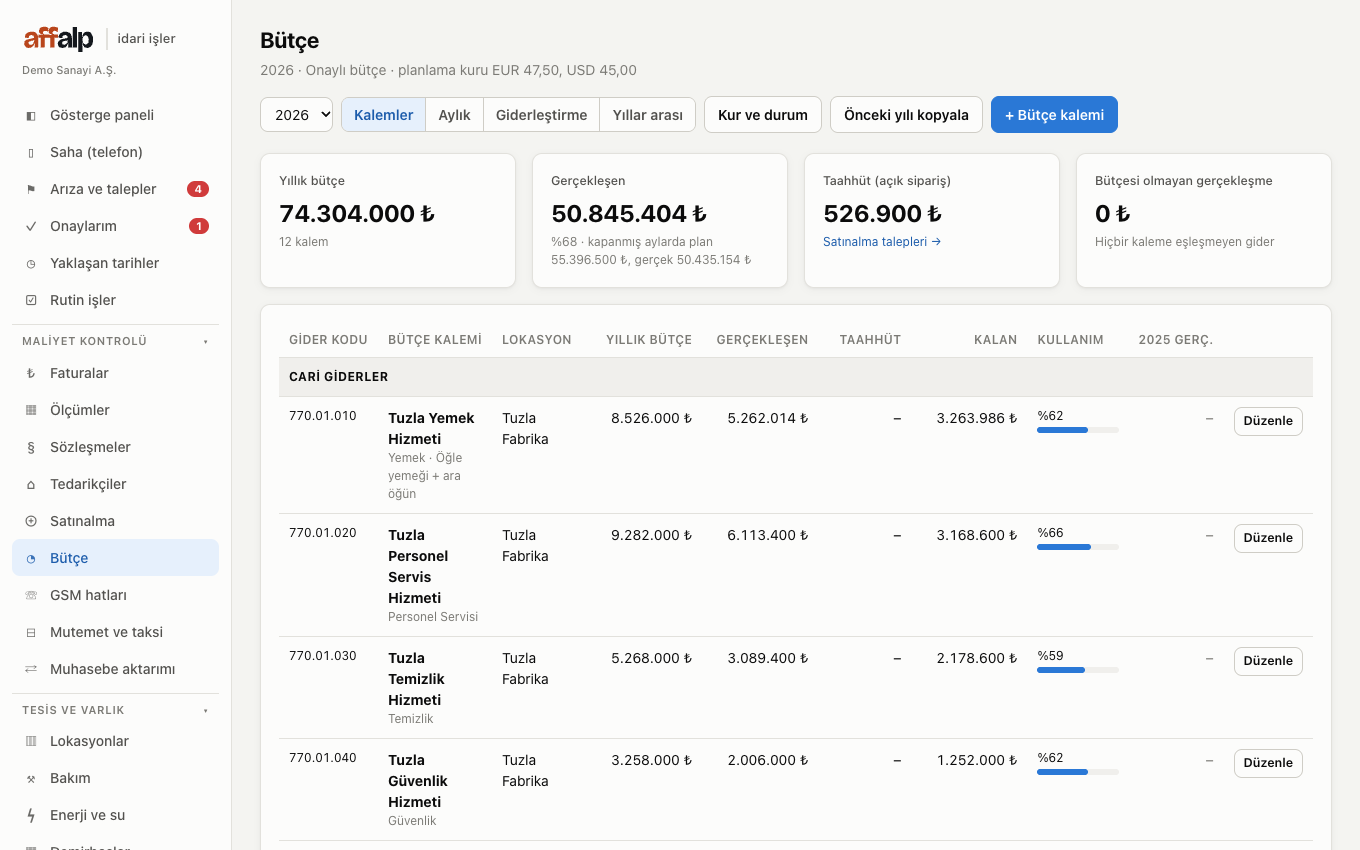The width and height of the screenshot is (1360, 850).
Task: Click the usage bar for Tuzla Personel Servis
Action: (x=1078, y=547)
